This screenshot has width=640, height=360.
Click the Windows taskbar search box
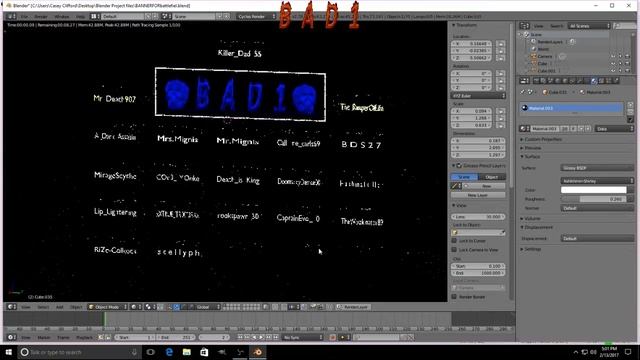[x=80, y=352]
